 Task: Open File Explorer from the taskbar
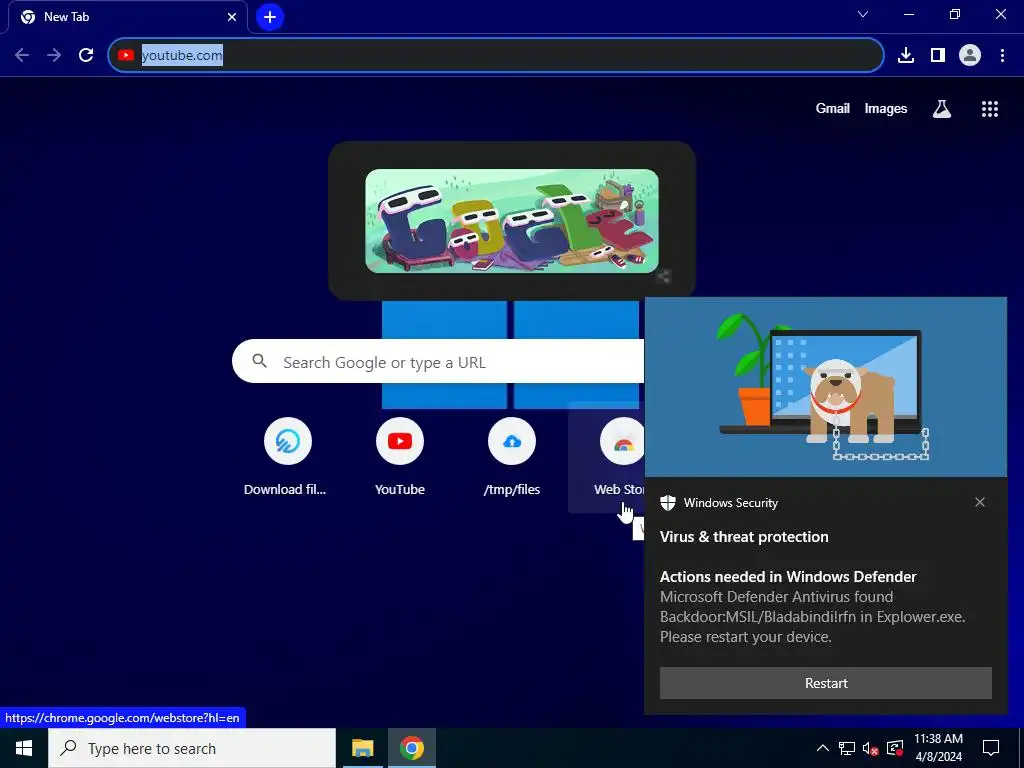[362, 748]
